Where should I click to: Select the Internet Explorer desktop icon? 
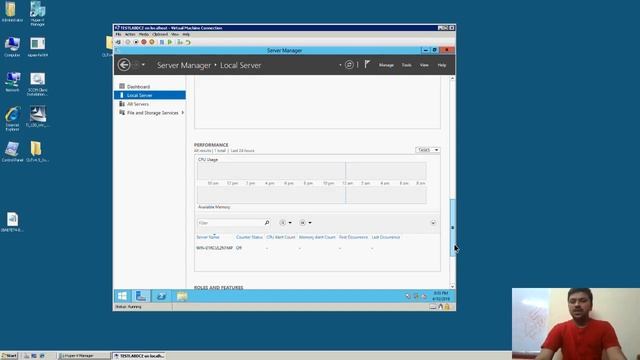tap(12, 119)
